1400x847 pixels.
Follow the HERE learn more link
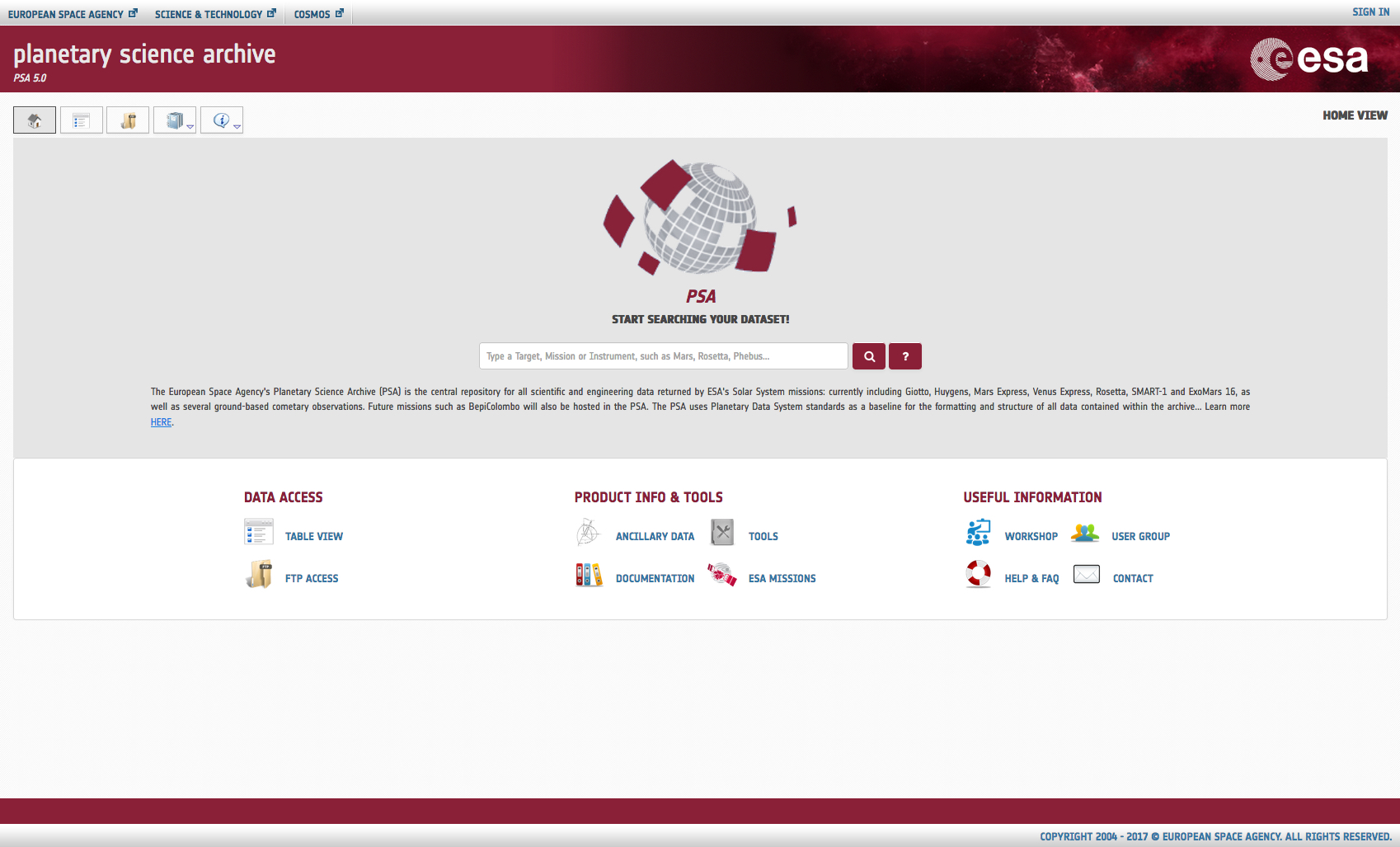point(161,422)
